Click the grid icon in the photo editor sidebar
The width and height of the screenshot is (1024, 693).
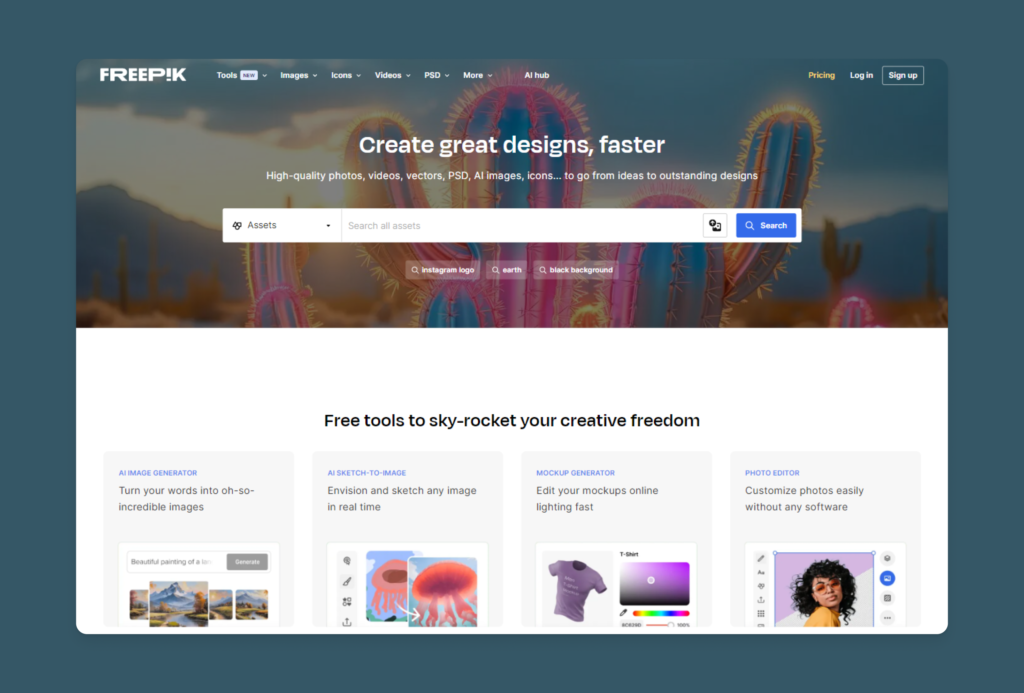pyautogui.click(x=761, y=613)
